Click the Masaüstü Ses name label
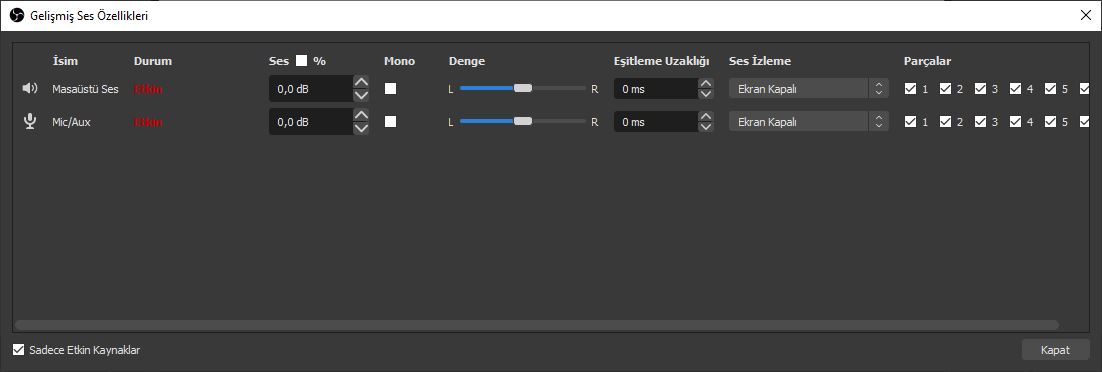The width and height of the screenshot is (1102, 372). click(86, 89)
